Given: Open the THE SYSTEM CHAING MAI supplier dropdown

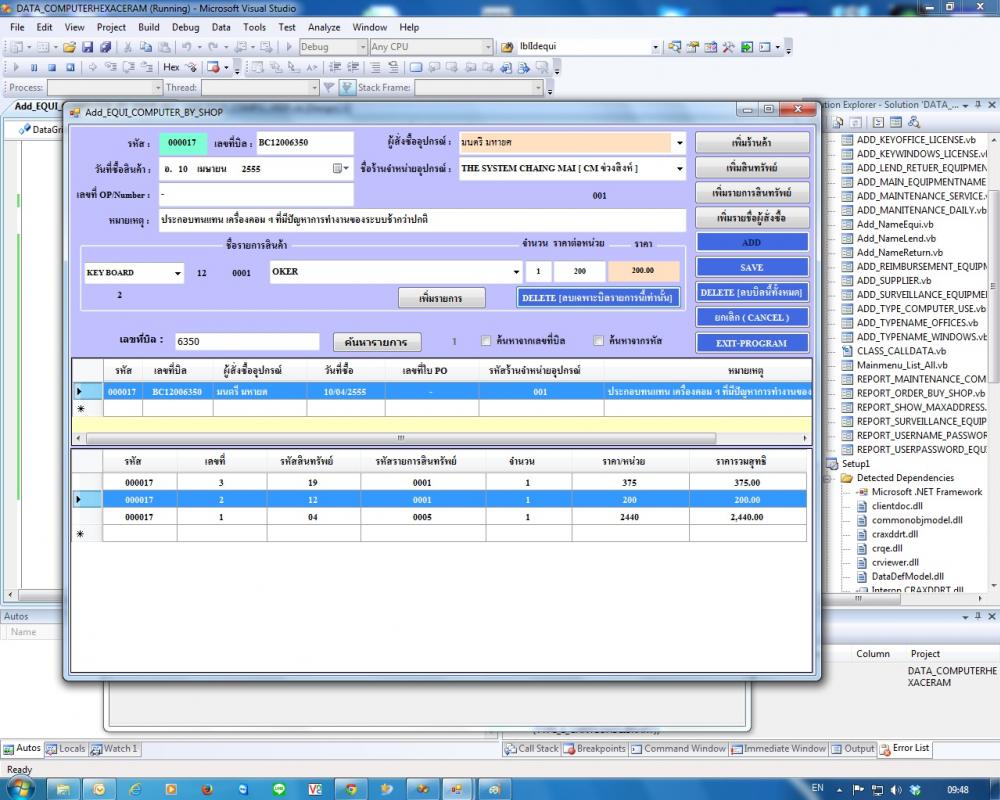Looking at the screenshot, I should (680, 169).
